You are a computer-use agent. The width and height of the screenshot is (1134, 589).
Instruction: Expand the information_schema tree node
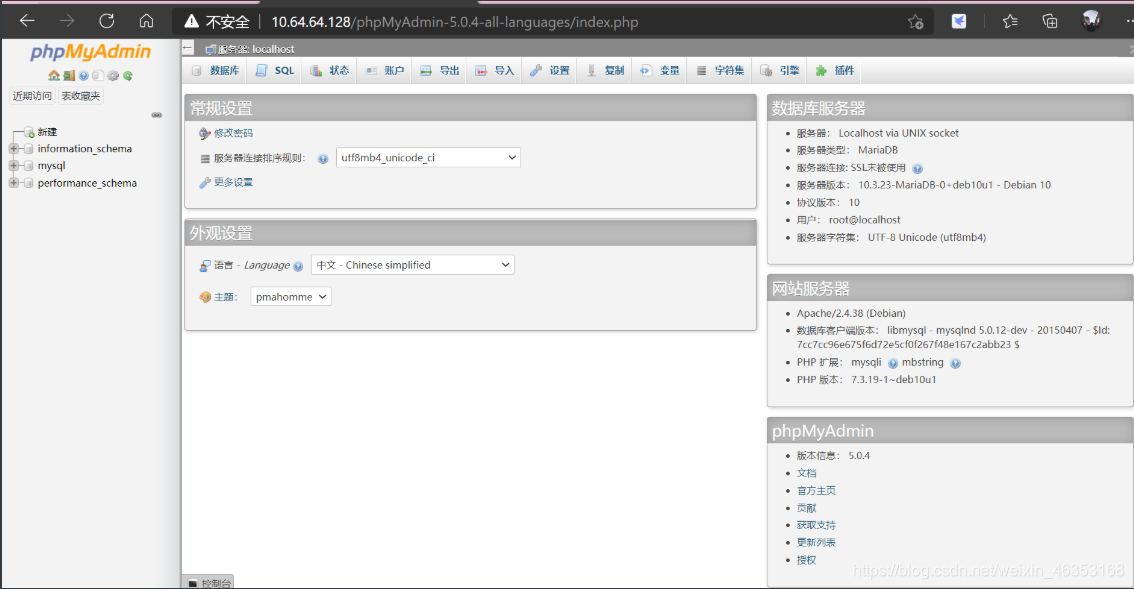[13, 148]
